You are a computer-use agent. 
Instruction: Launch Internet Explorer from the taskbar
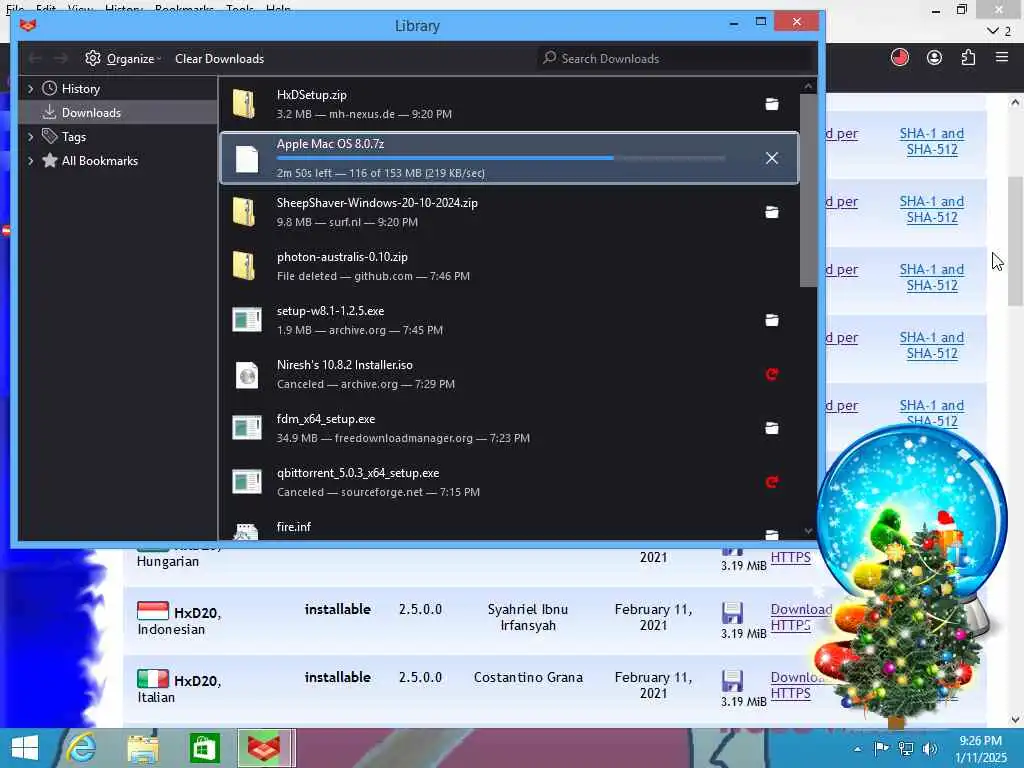tap(81, 748)
